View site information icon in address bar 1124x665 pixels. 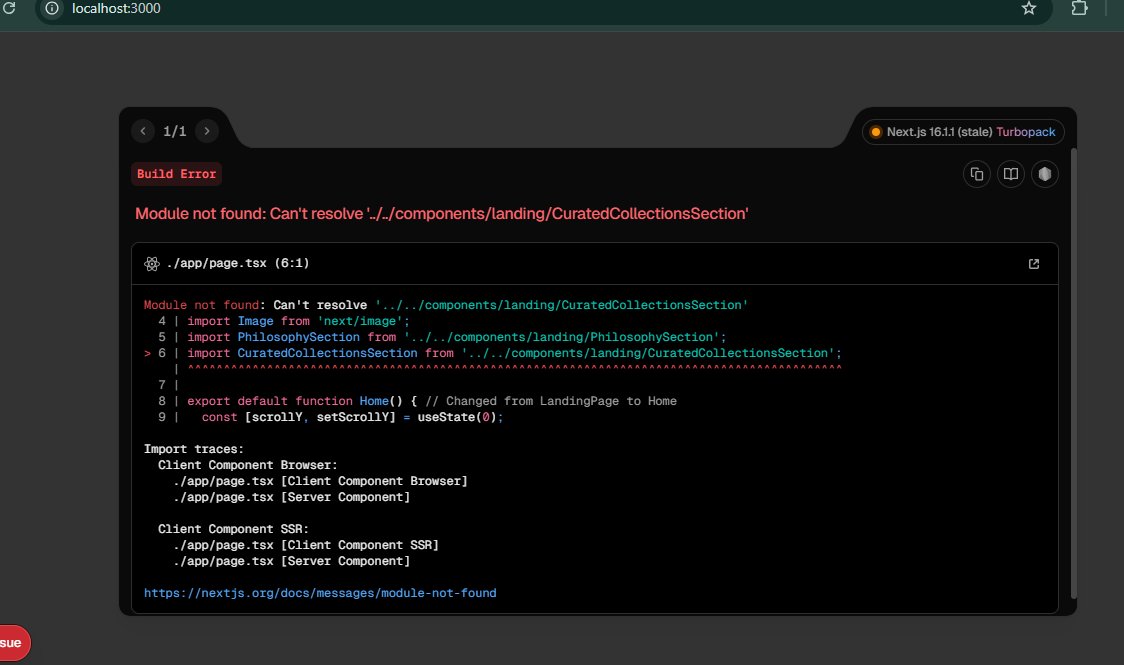click(53, 8)
